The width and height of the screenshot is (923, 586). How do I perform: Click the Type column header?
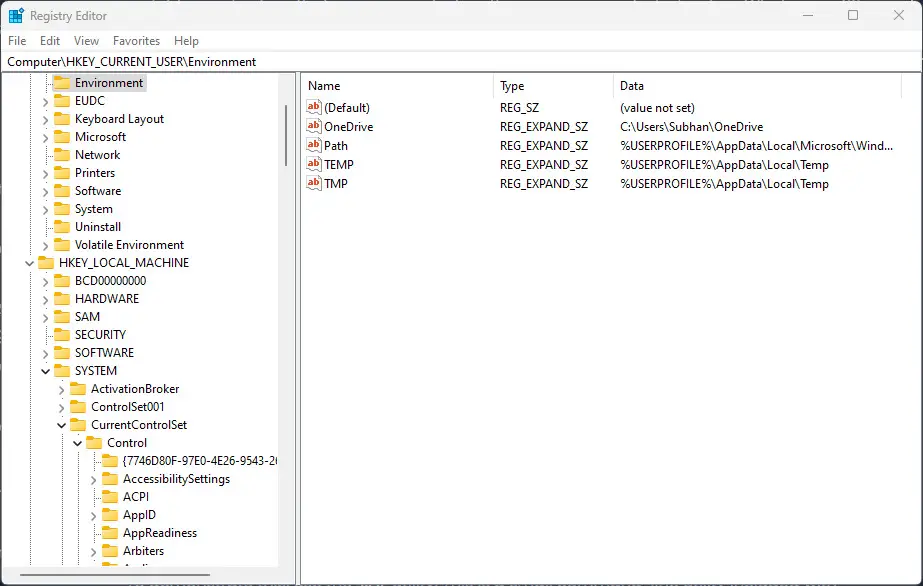tap(512, 85)
